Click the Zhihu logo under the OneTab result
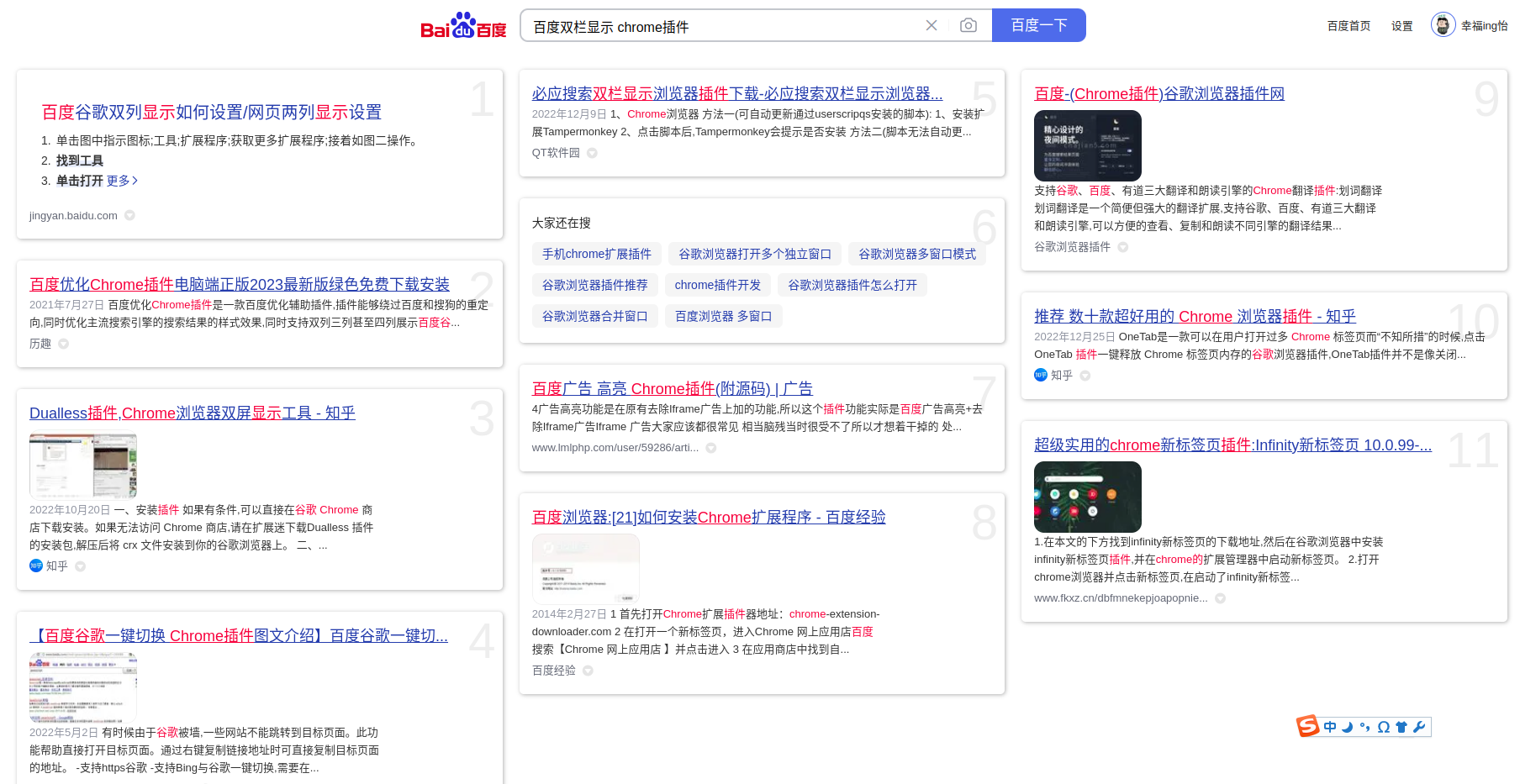The height and width of the screenshot is (784, 1520). (1041, 375)
